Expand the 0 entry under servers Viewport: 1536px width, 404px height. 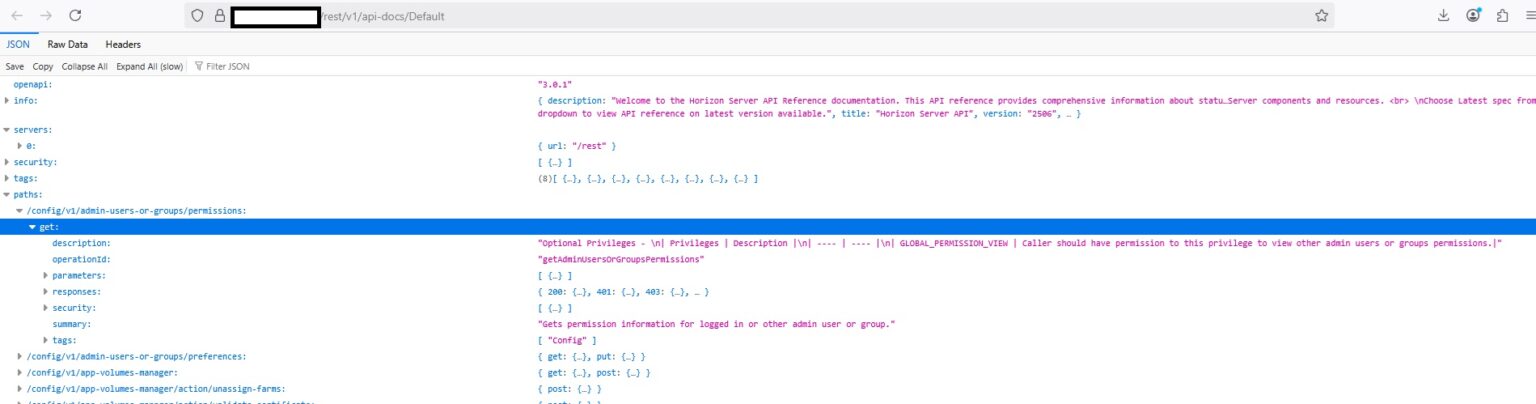20,146
